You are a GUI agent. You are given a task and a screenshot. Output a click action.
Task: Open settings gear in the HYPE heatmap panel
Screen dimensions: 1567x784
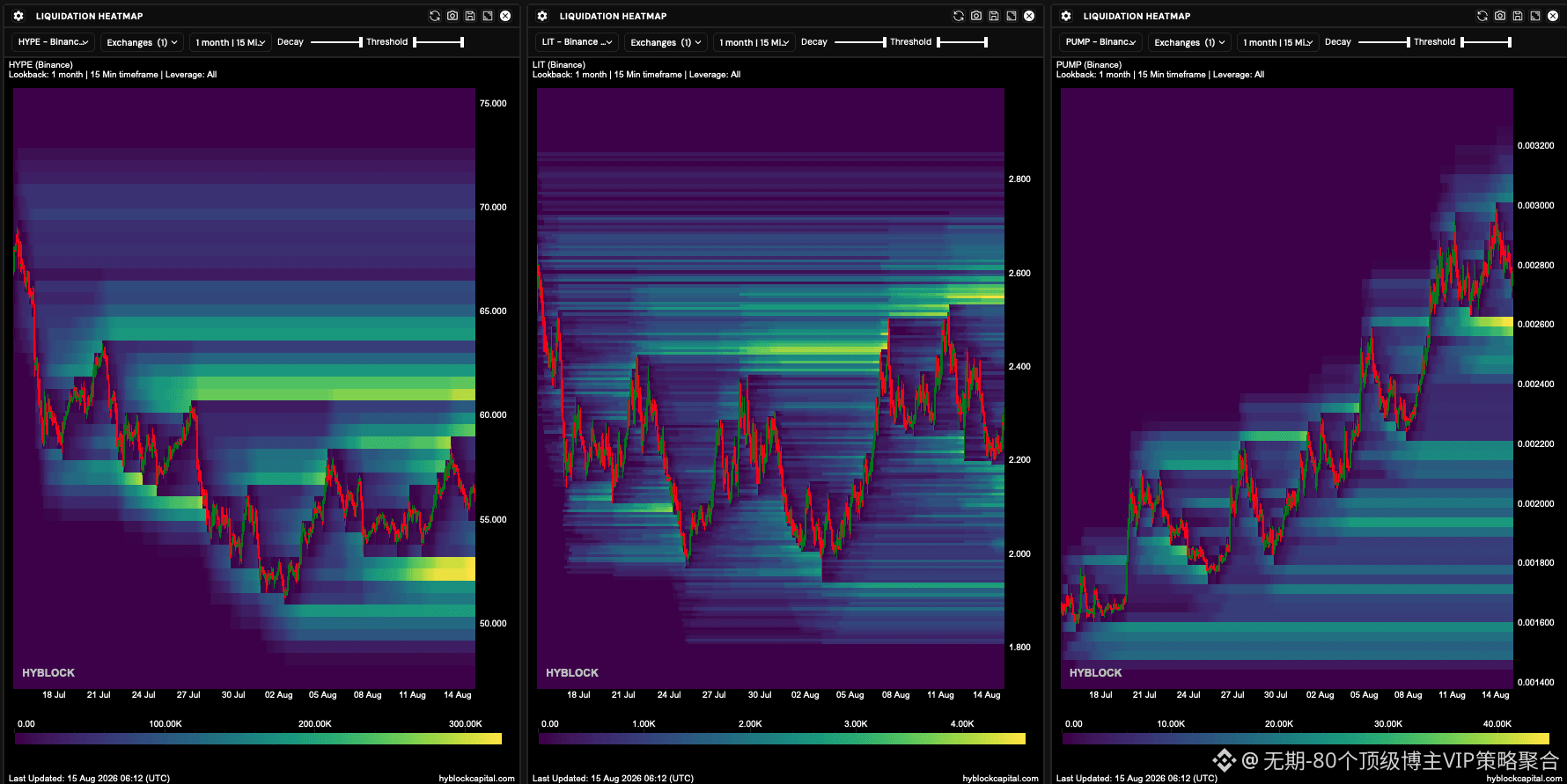tap(18, 16)
